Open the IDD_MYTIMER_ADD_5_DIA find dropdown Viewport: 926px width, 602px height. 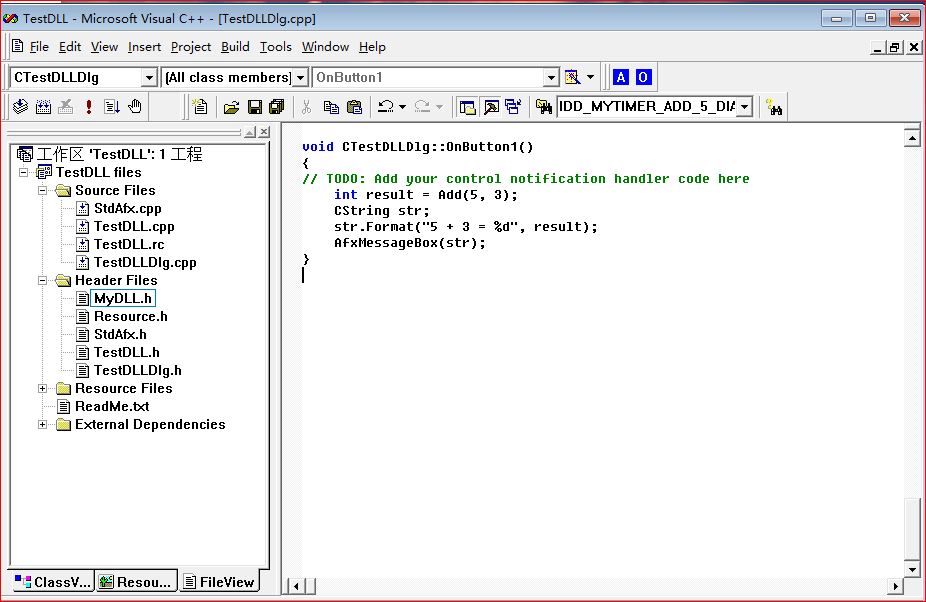click(x=745, y=107)
